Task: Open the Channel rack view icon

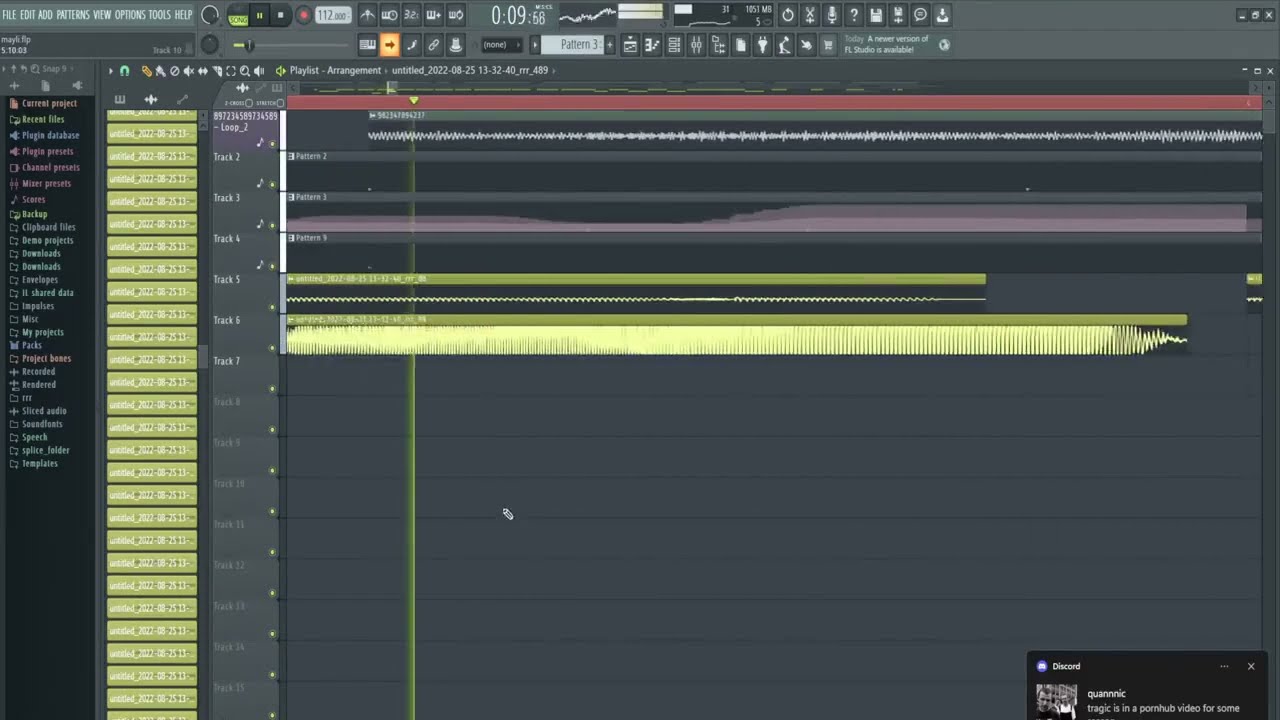Action: [x=674, y=45]
